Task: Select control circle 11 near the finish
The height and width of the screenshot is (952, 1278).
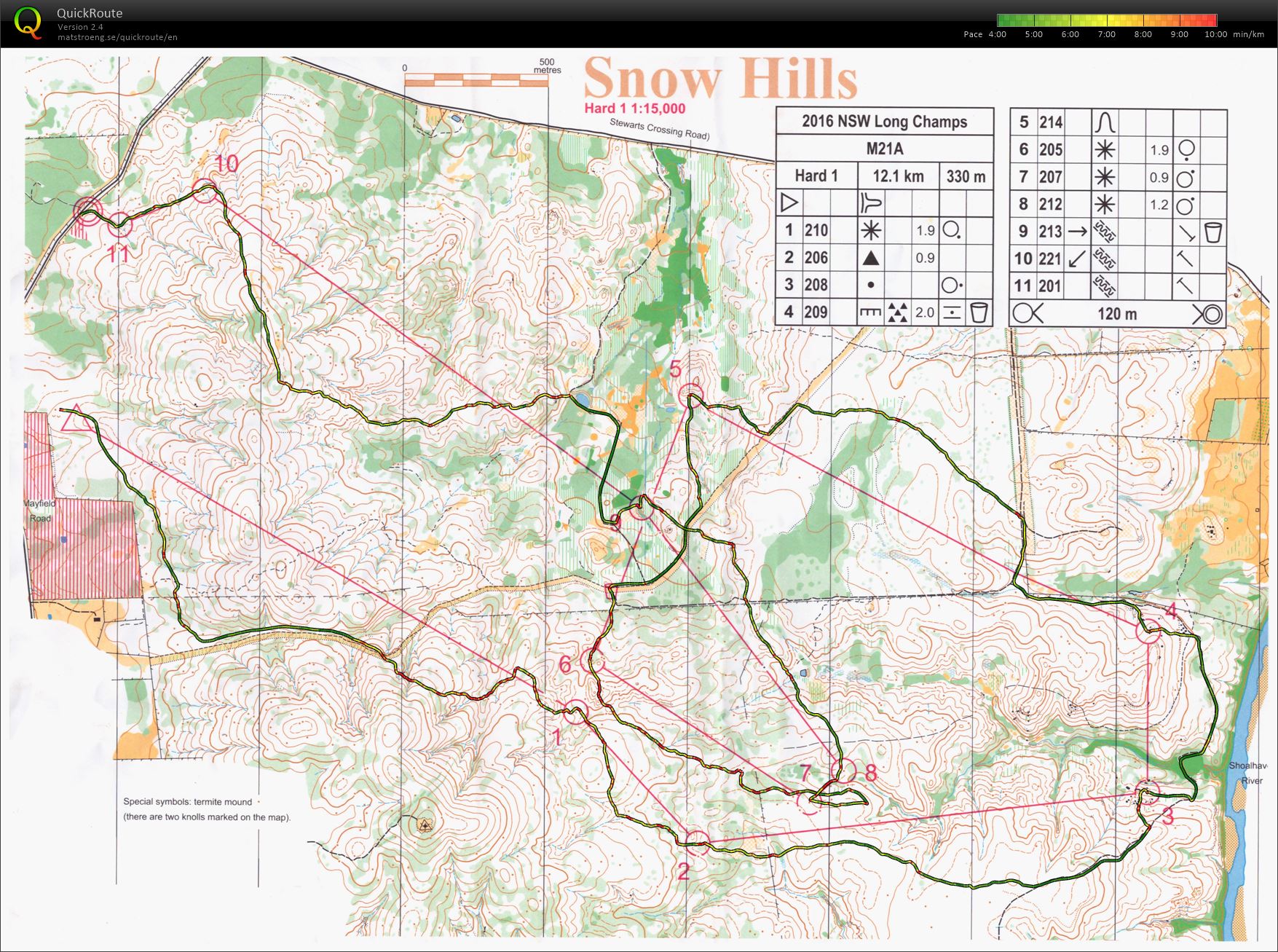Action: [120, 225]
